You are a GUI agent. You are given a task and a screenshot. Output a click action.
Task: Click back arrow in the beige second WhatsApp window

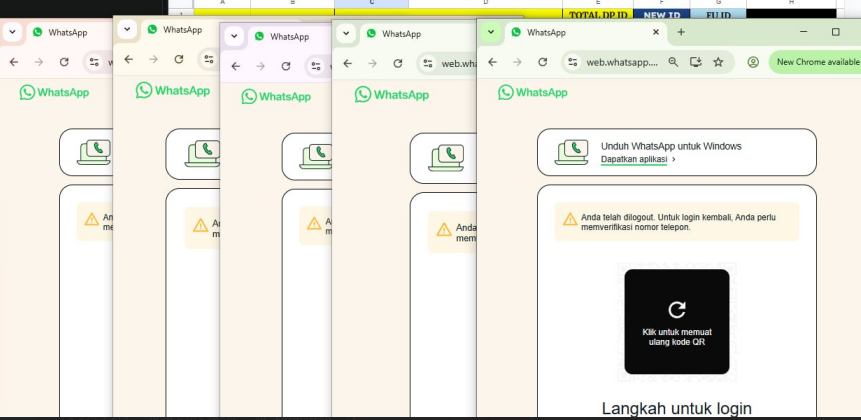128,59
